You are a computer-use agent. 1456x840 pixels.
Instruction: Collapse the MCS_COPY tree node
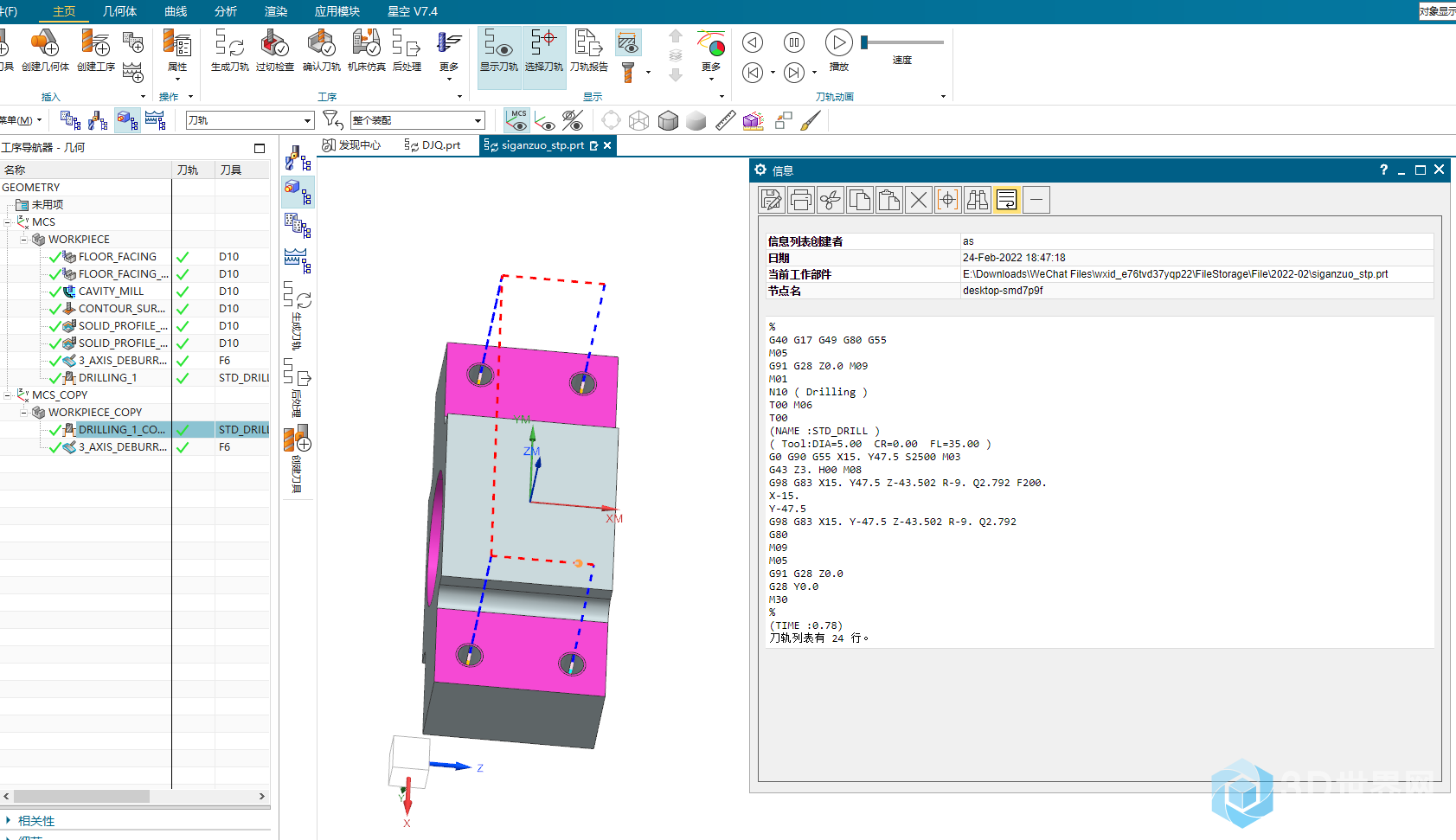pos(8,395)
